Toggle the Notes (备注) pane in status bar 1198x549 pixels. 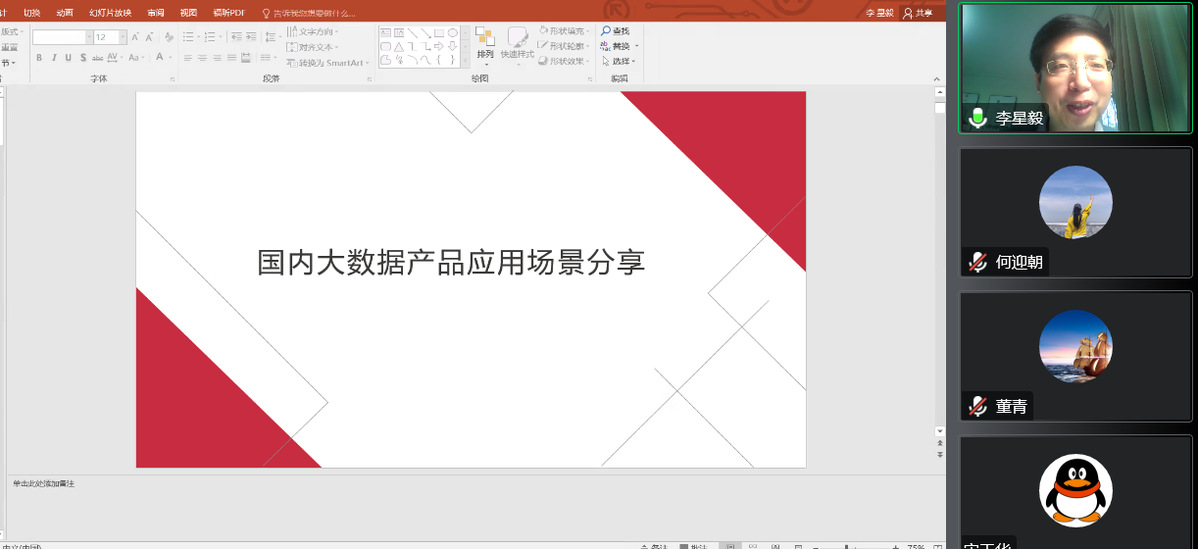coord(654,547)
